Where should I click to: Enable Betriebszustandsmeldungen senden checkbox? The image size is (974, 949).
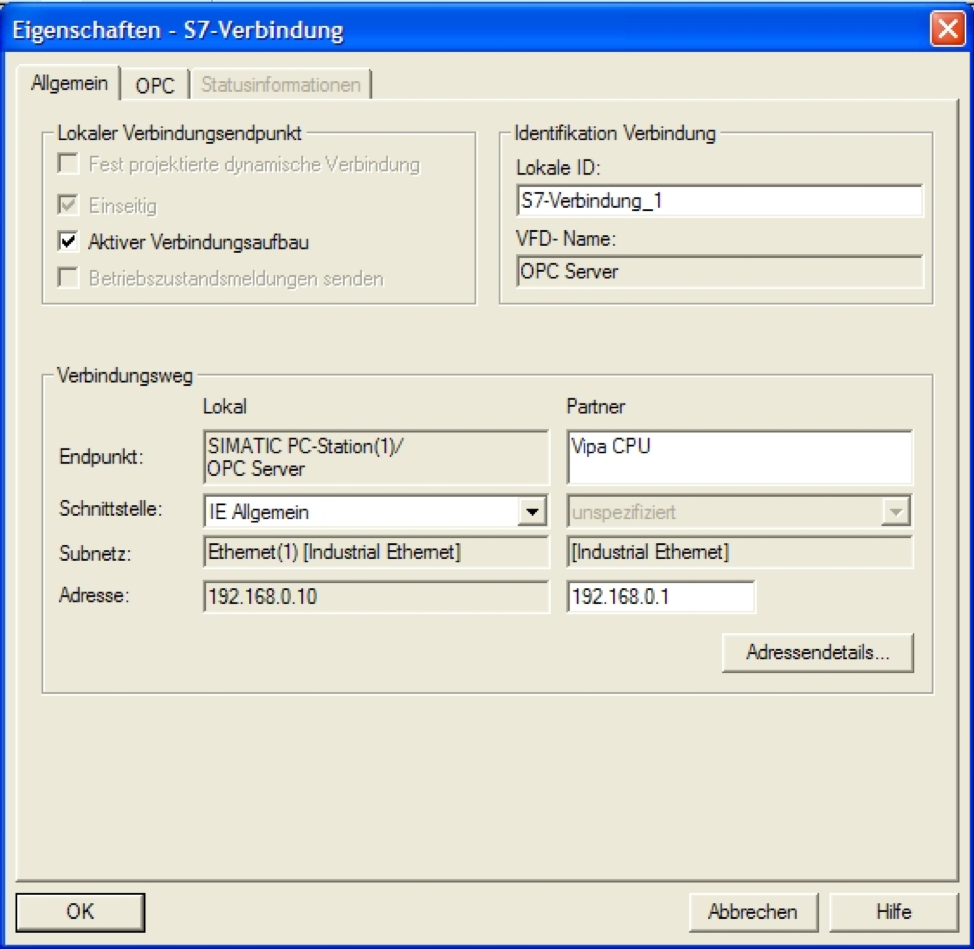coord(69,279)
